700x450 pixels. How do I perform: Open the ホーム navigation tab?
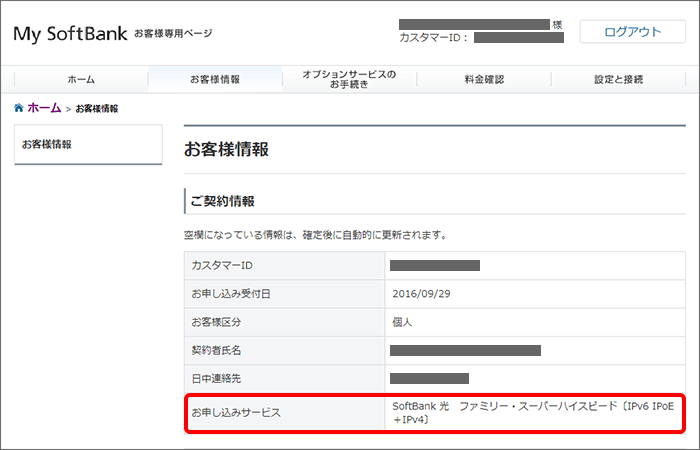click(81, 79)
